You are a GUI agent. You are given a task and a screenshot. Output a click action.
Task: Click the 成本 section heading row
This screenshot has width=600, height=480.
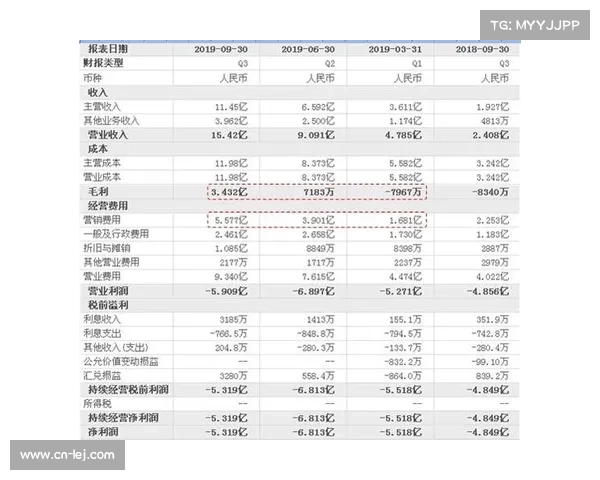[98, 148]
